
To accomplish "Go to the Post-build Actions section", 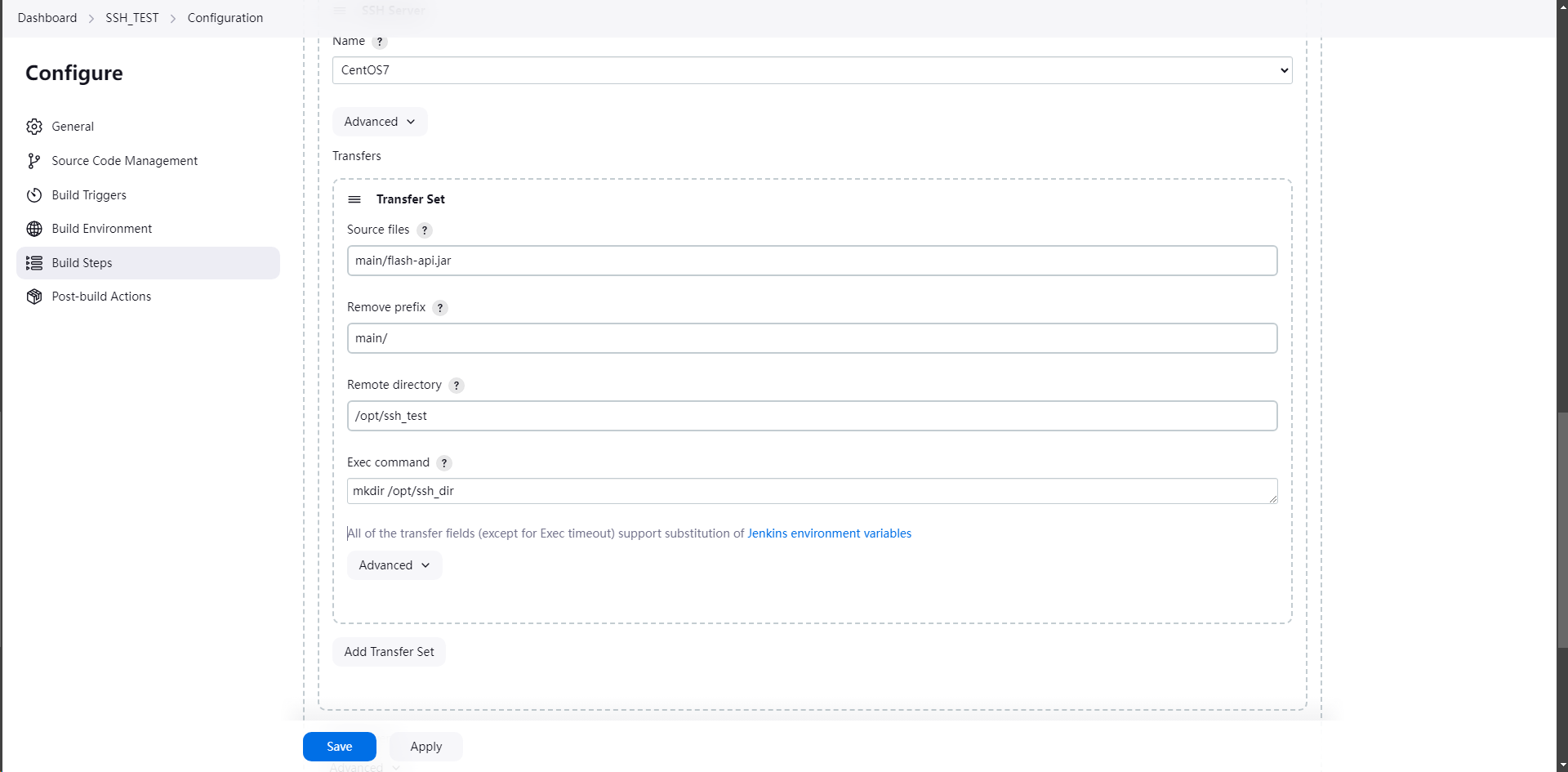I will pos(148,297).
